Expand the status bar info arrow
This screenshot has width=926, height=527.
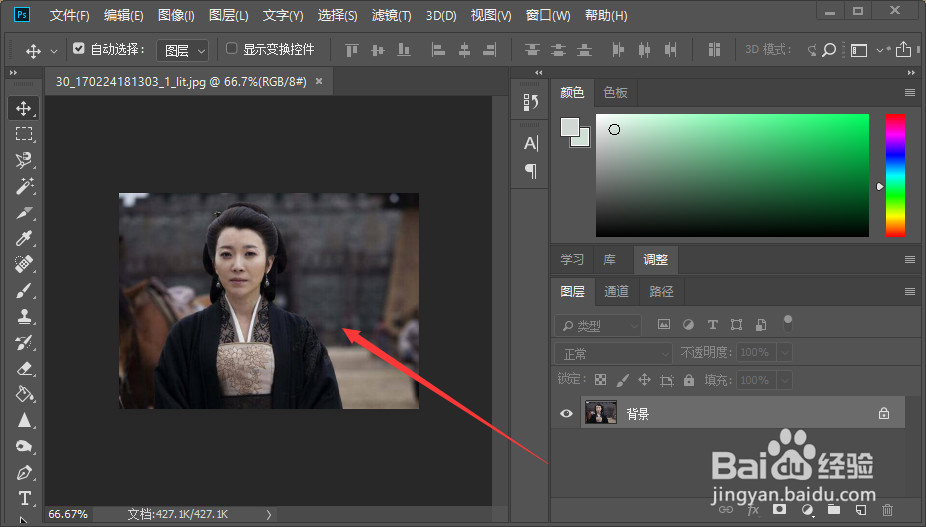pyautogui.click(x=269, y=515)
